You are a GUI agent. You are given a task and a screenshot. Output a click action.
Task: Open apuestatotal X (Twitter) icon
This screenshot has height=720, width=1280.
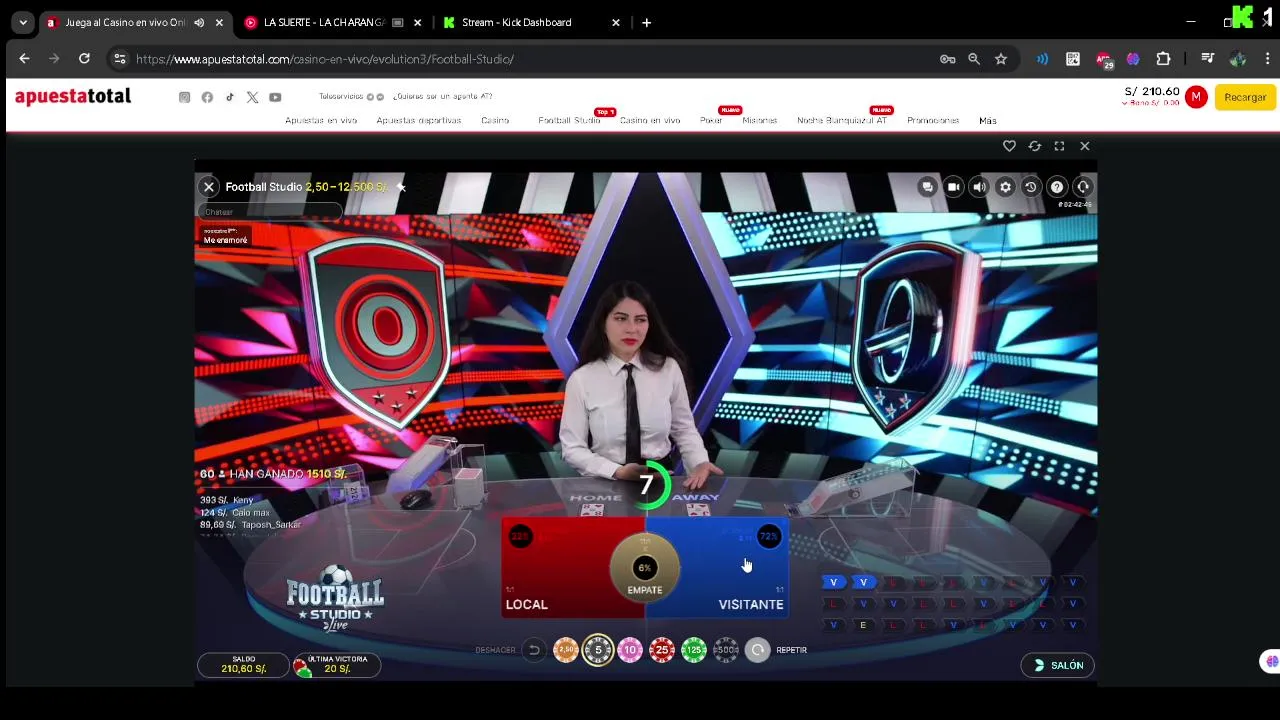[x=252, y=97]
